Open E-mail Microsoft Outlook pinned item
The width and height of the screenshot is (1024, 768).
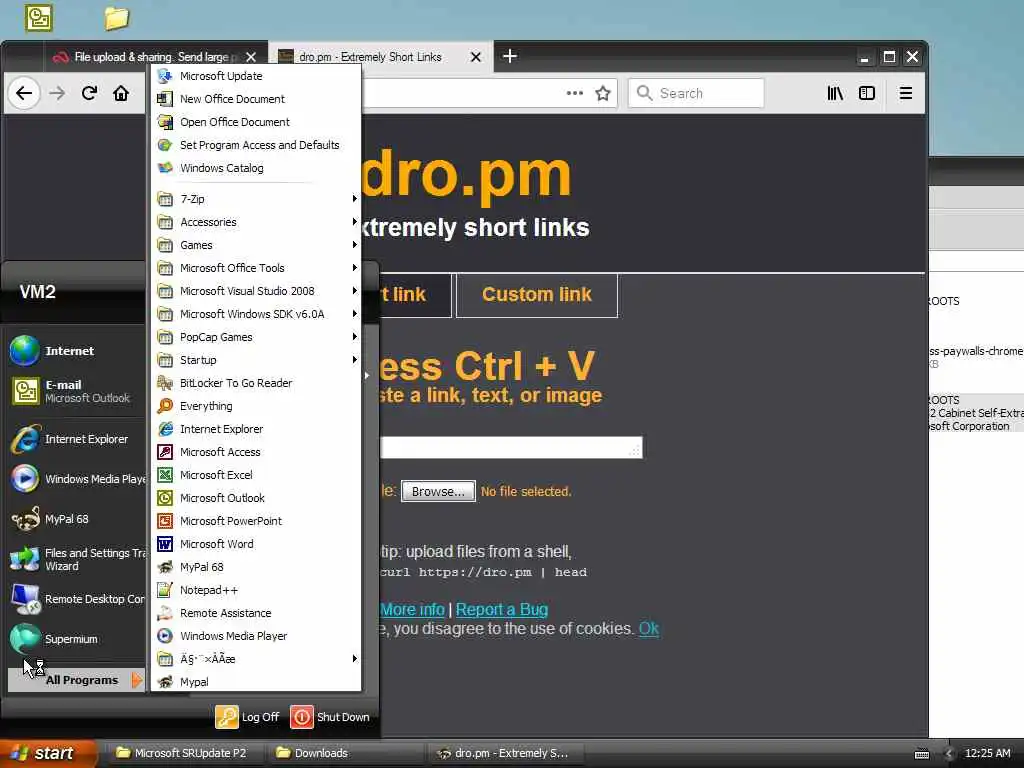[75, 391]
